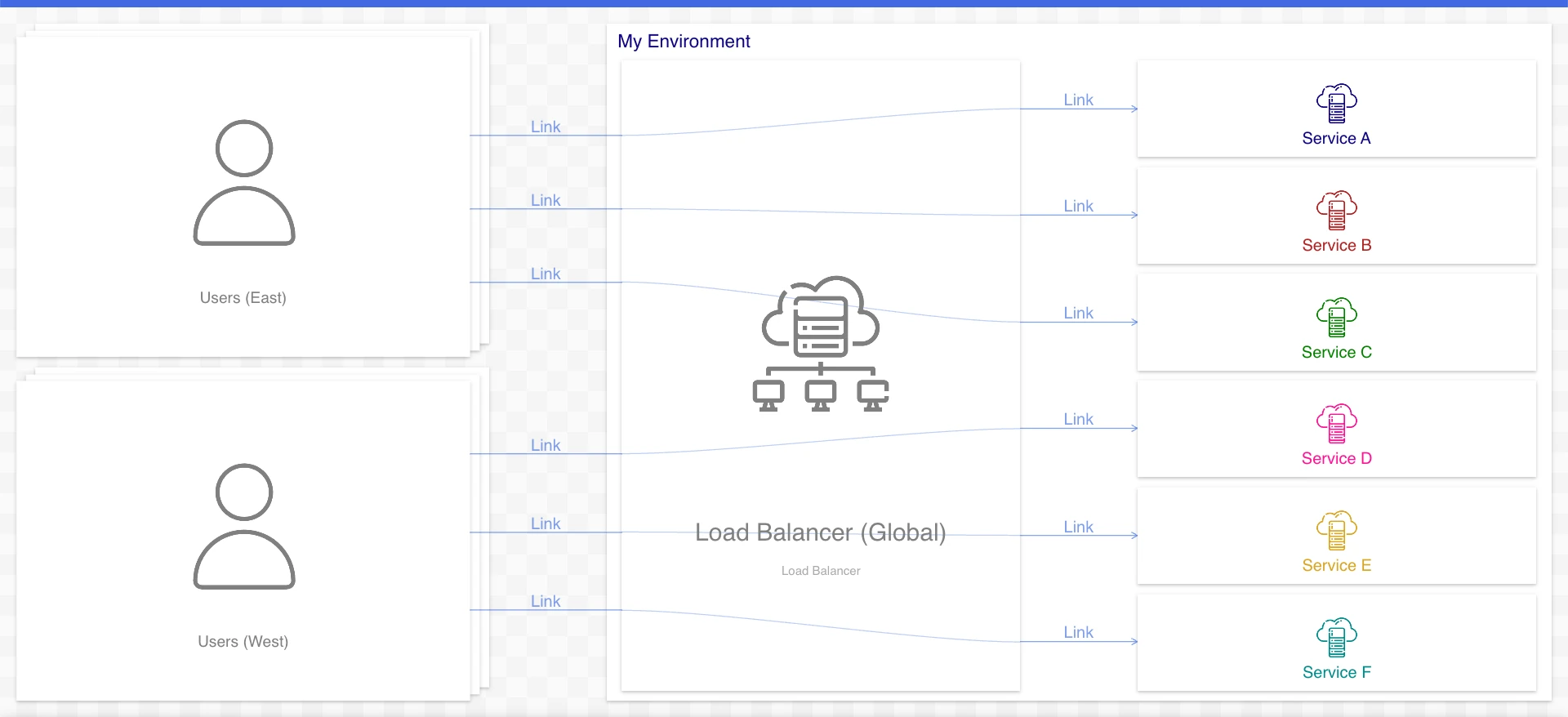The width and height of the screenshot is (1568, 717).
Task: Click the red Service B cloud icon
Action: click(1336, 211)
